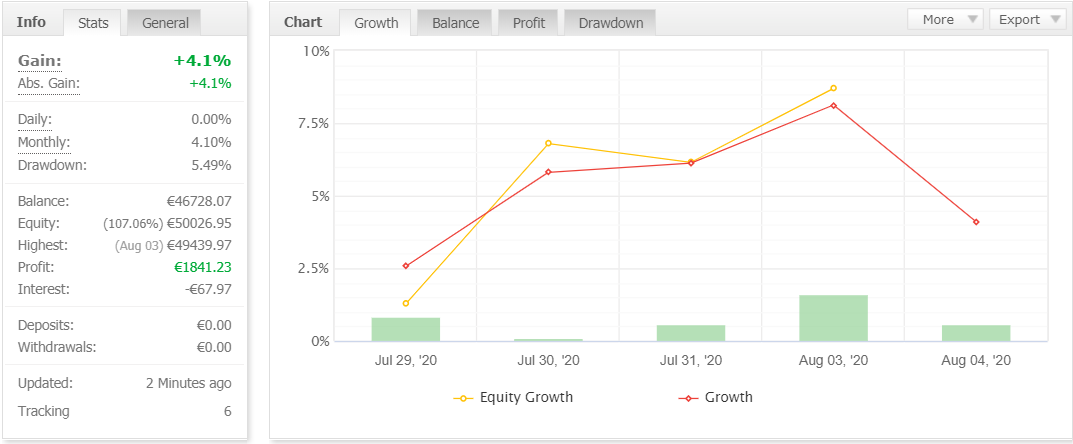Screen dimensions: 1073x444
Task: Open the Drawdown chart tab
Action: tap(610, 23)
